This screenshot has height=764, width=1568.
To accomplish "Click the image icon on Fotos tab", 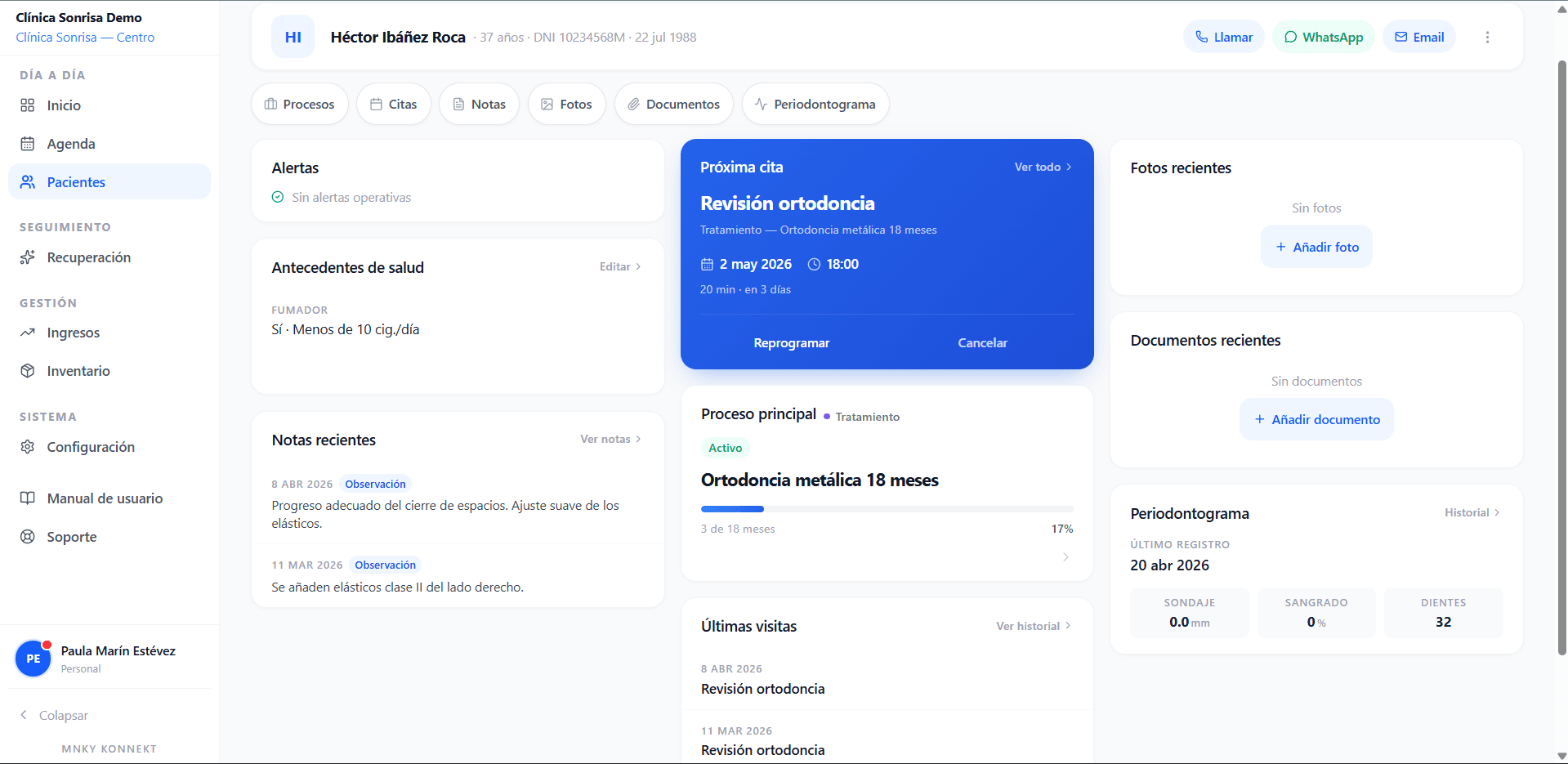I will pyautogui.click(x=547, y=104).
